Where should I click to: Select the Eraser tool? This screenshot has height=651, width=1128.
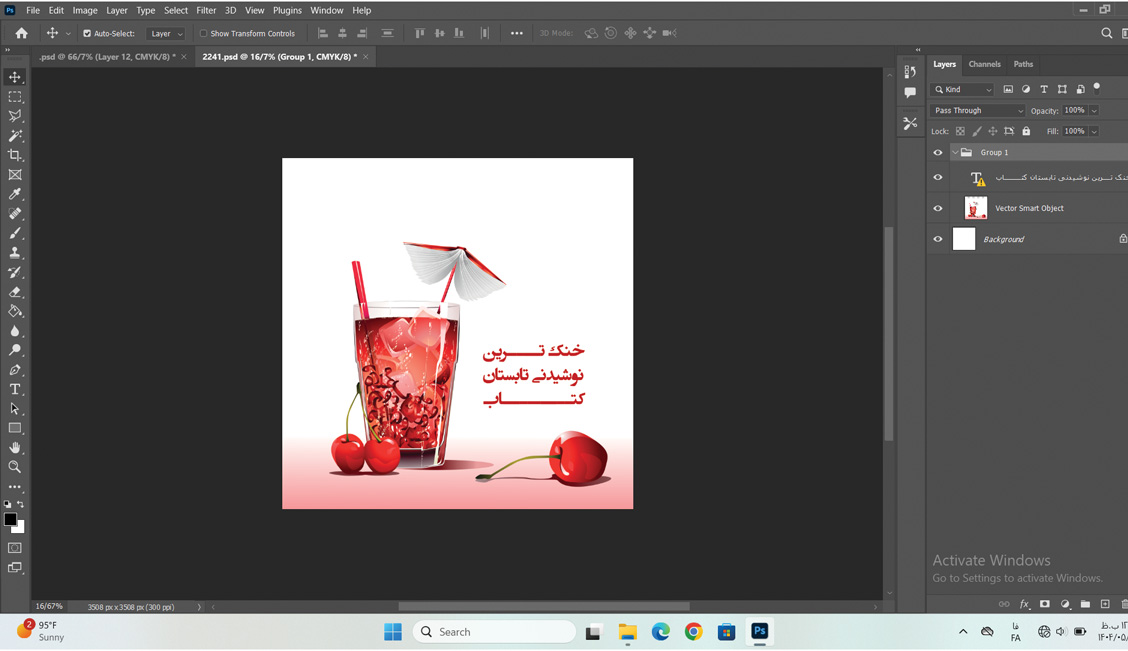(x=14, y=292)
